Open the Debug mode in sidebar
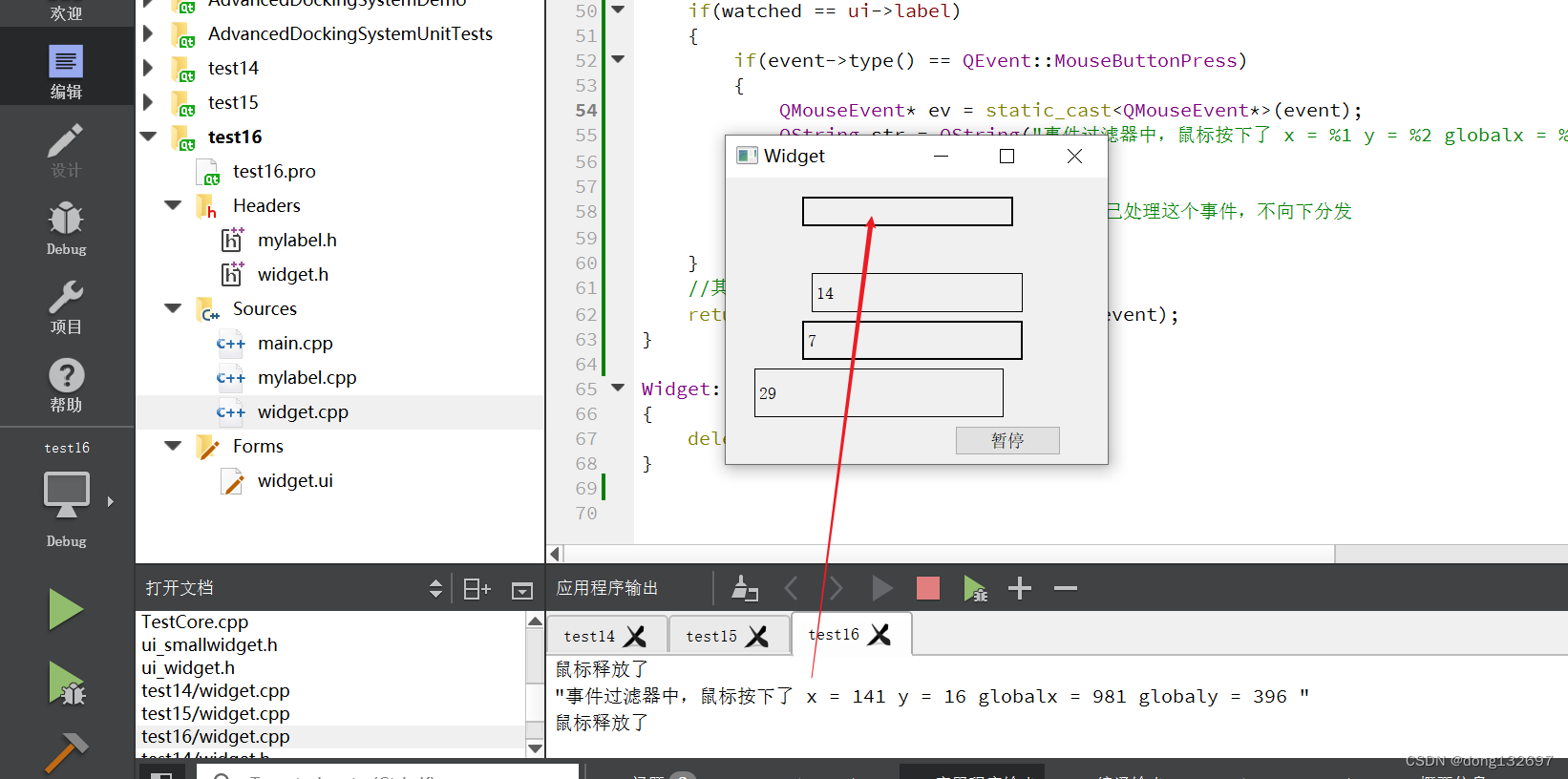 click(x=66, y=229)
